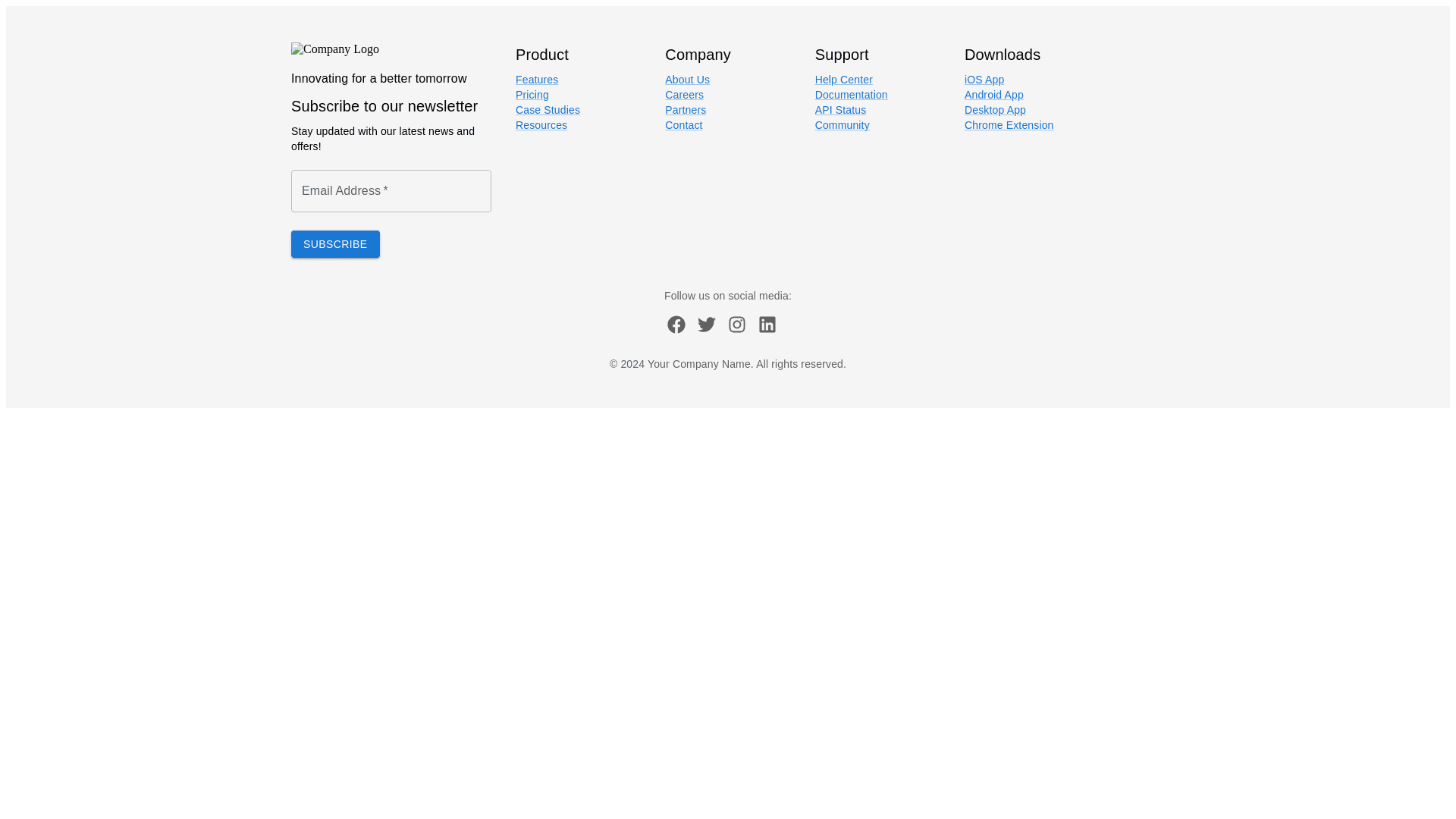View the Documentation link

coord(850,95)
